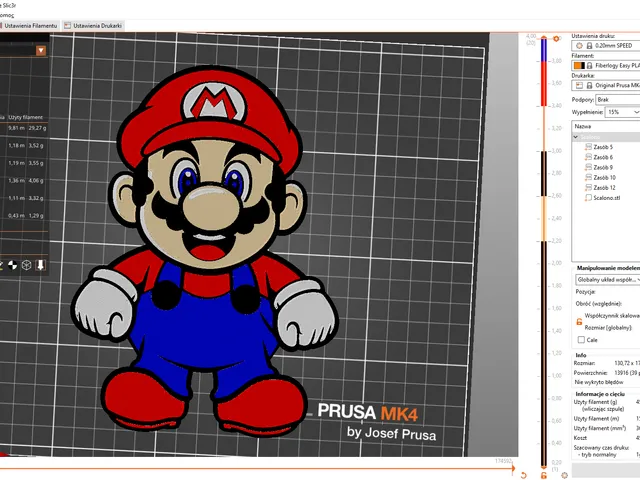Click the 4,06 g value in legend
The width and height of the screenshot is (640, 480).
(x=36, y=180)
